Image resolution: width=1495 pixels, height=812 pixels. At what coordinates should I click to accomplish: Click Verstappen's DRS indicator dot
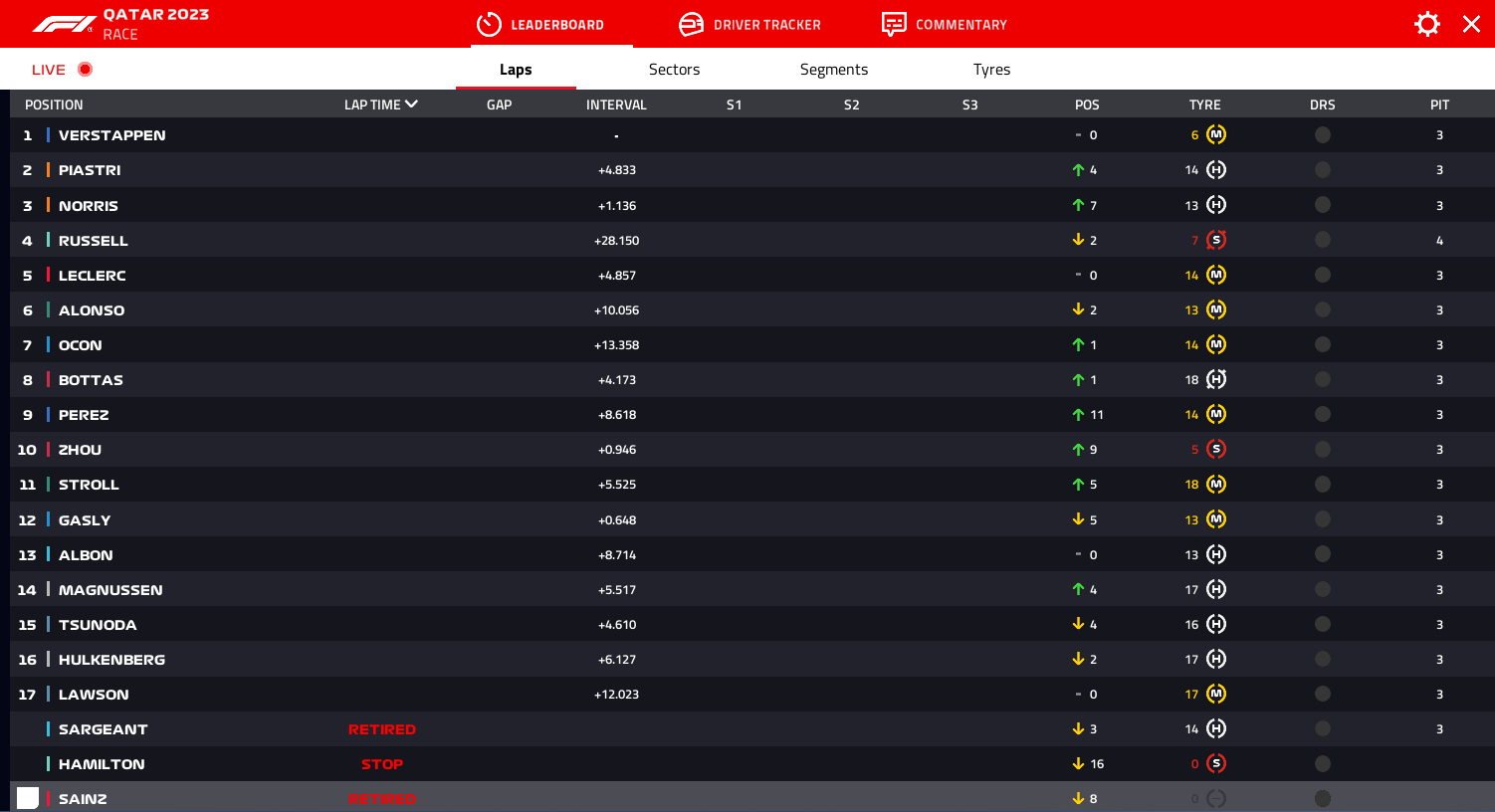pos(1323,134)
